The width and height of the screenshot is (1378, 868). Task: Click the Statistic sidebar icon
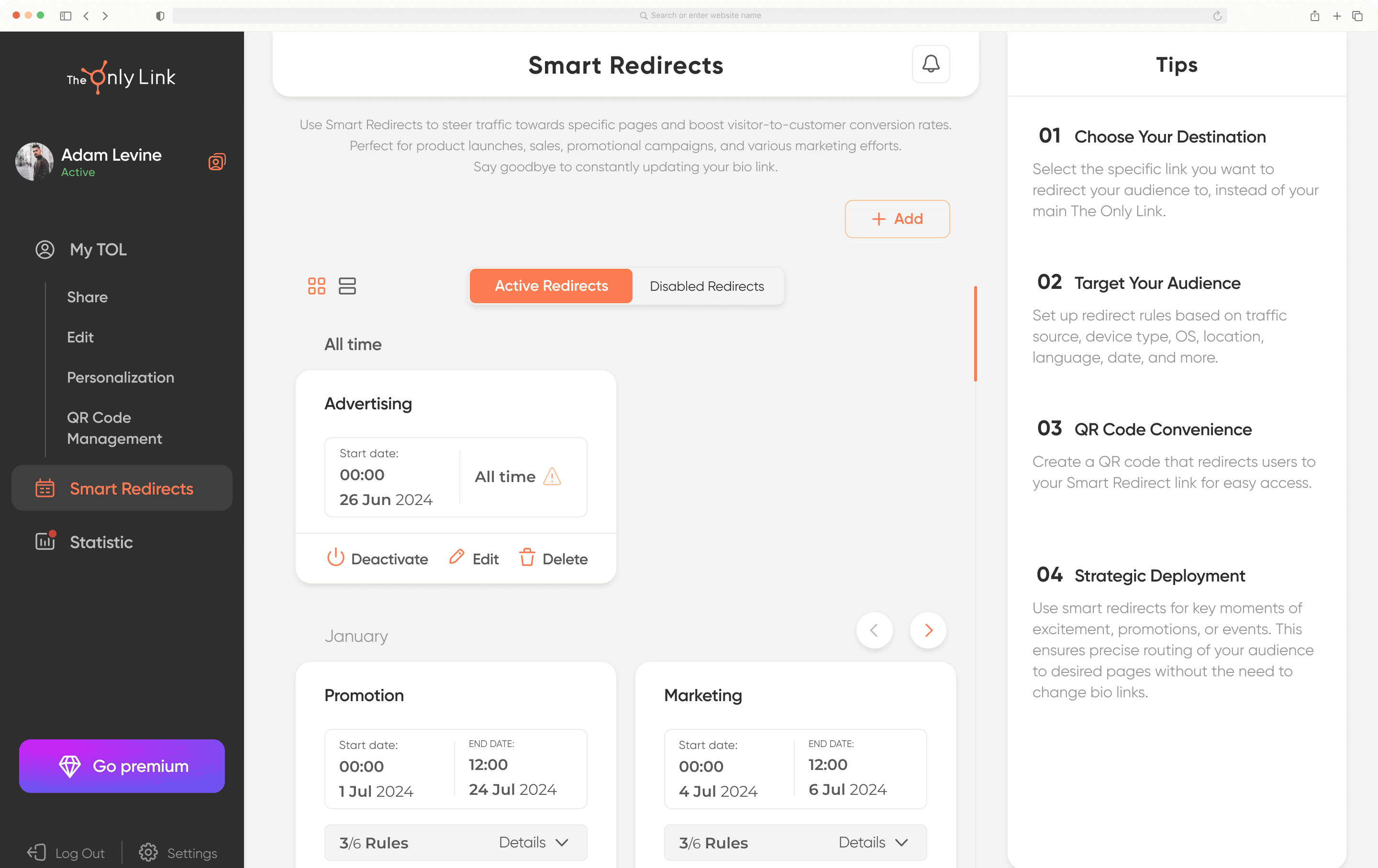44,541
